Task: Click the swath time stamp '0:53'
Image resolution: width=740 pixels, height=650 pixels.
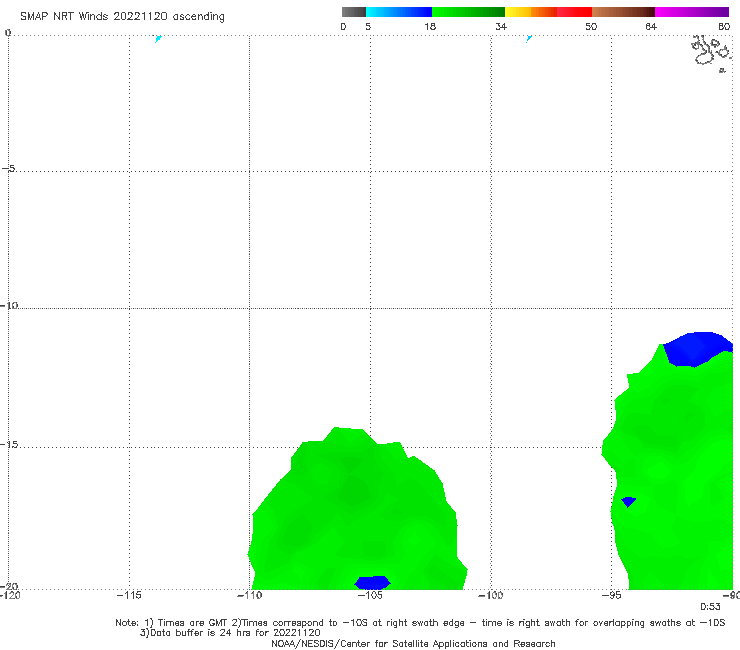Action: coord(710,607)
